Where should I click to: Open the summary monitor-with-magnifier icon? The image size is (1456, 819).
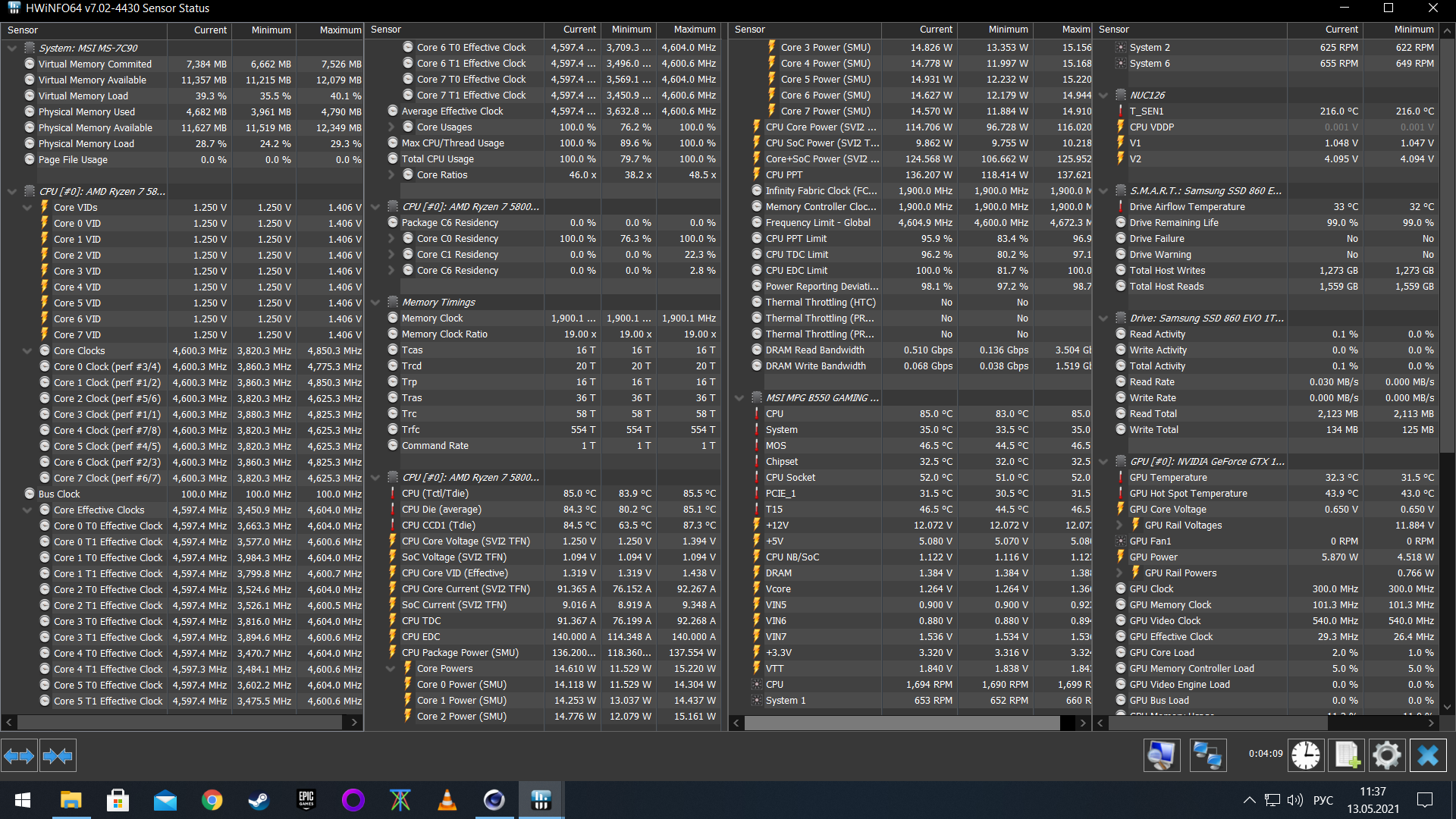1161,755
